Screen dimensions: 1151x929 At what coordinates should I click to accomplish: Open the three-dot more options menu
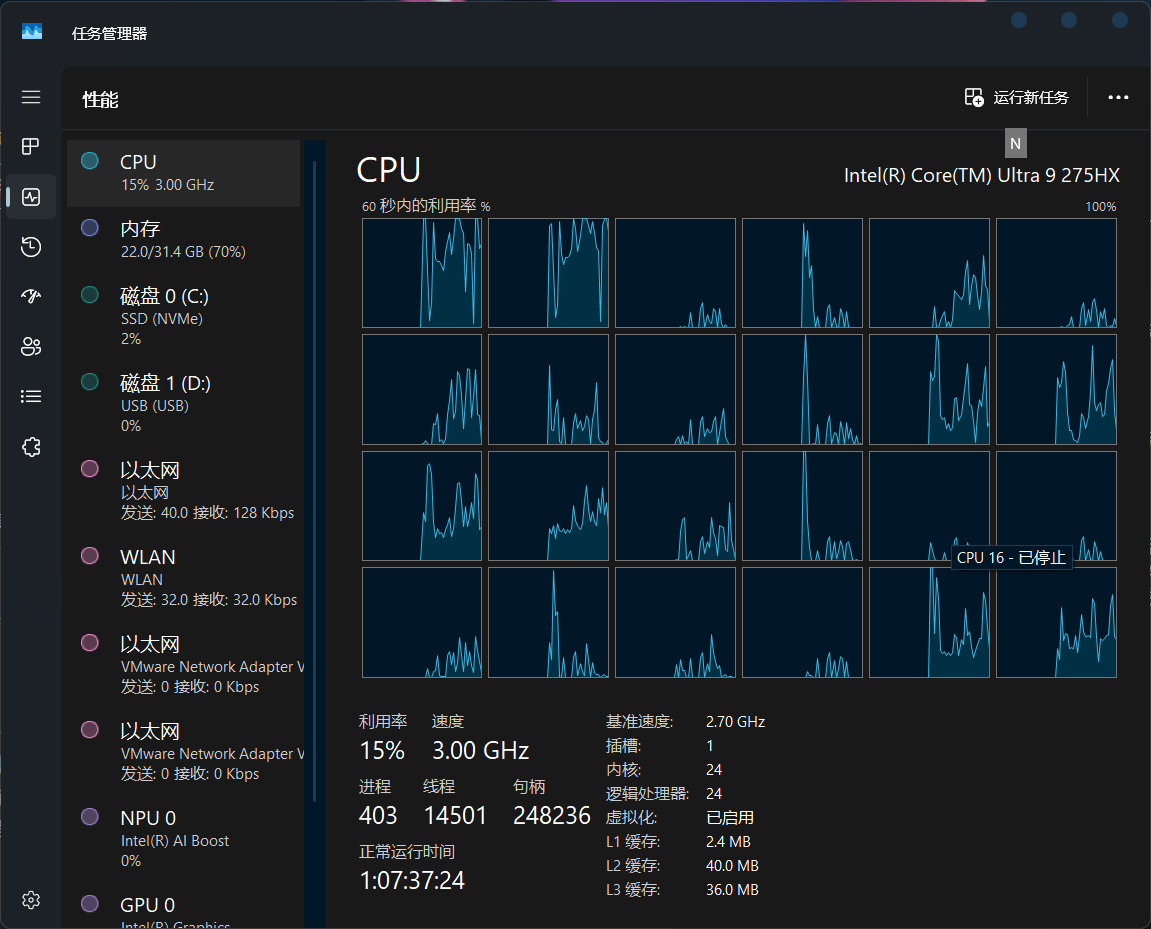(1118, 98)
